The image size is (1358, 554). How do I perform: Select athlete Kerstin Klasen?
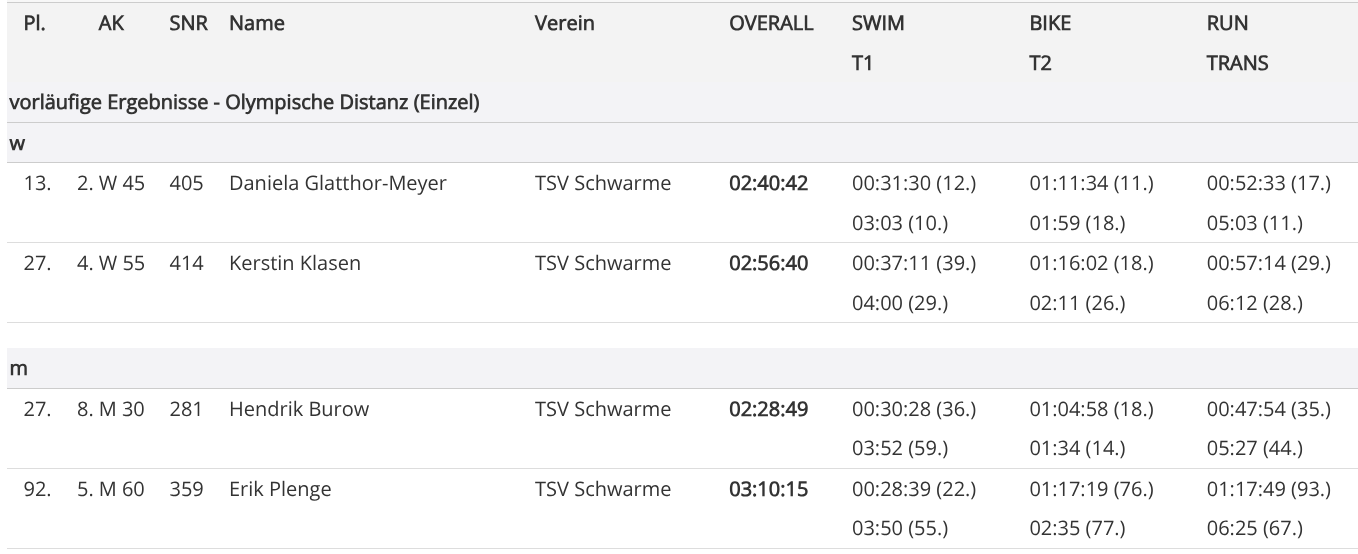pos(295,263)
